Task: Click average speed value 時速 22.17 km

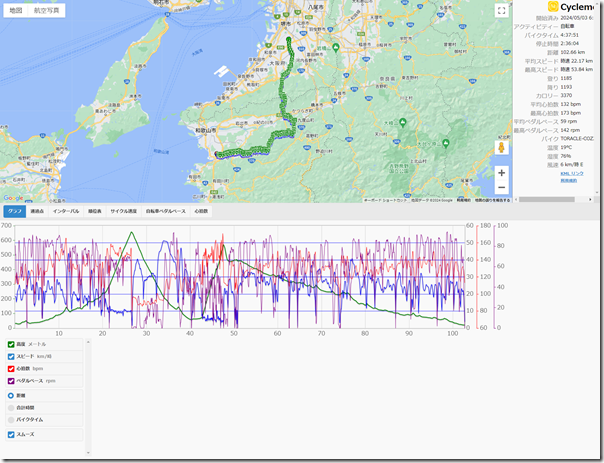Action: pyautogui.click(x=576, y=61)
